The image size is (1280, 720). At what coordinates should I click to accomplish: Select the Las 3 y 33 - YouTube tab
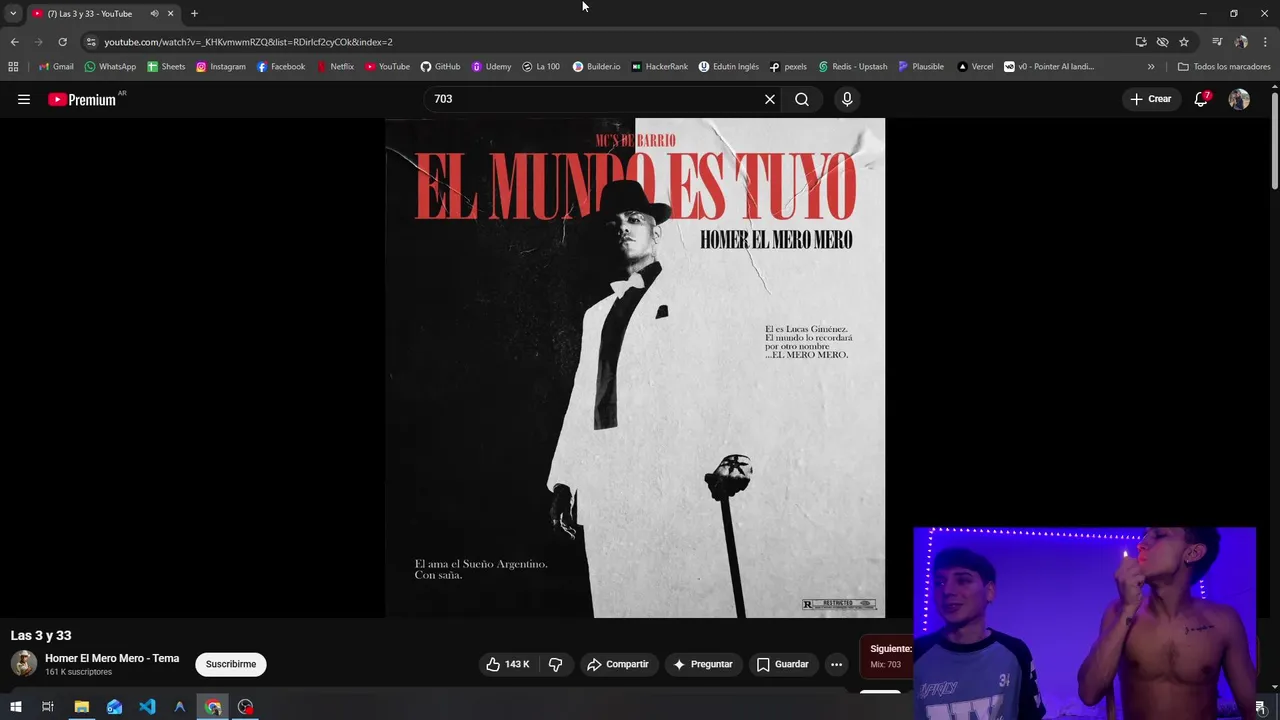(x=102, y=13)
